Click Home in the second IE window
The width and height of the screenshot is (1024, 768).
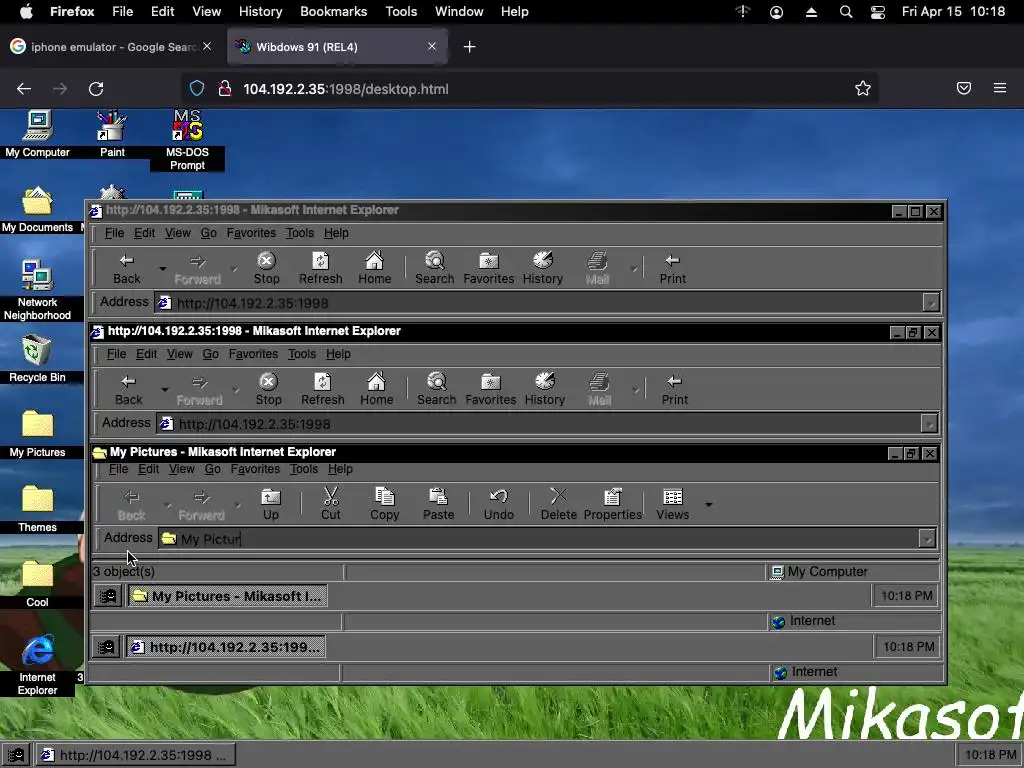click(x=376, y=389)
